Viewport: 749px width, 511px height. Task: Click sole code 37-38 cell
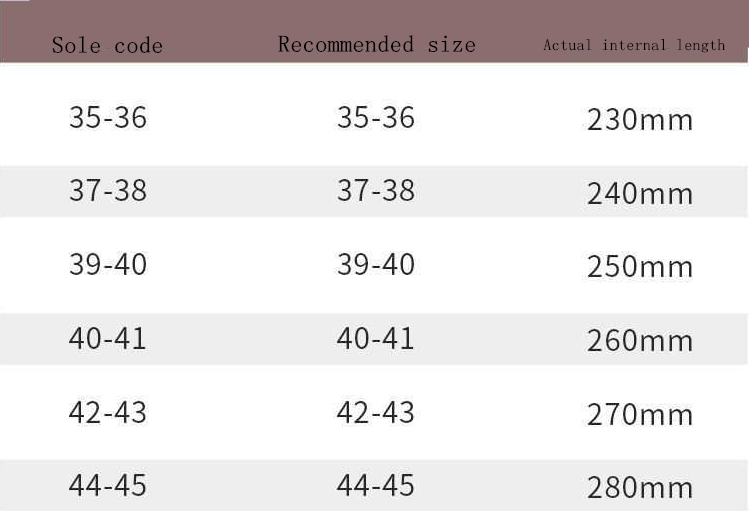point(107,190)
